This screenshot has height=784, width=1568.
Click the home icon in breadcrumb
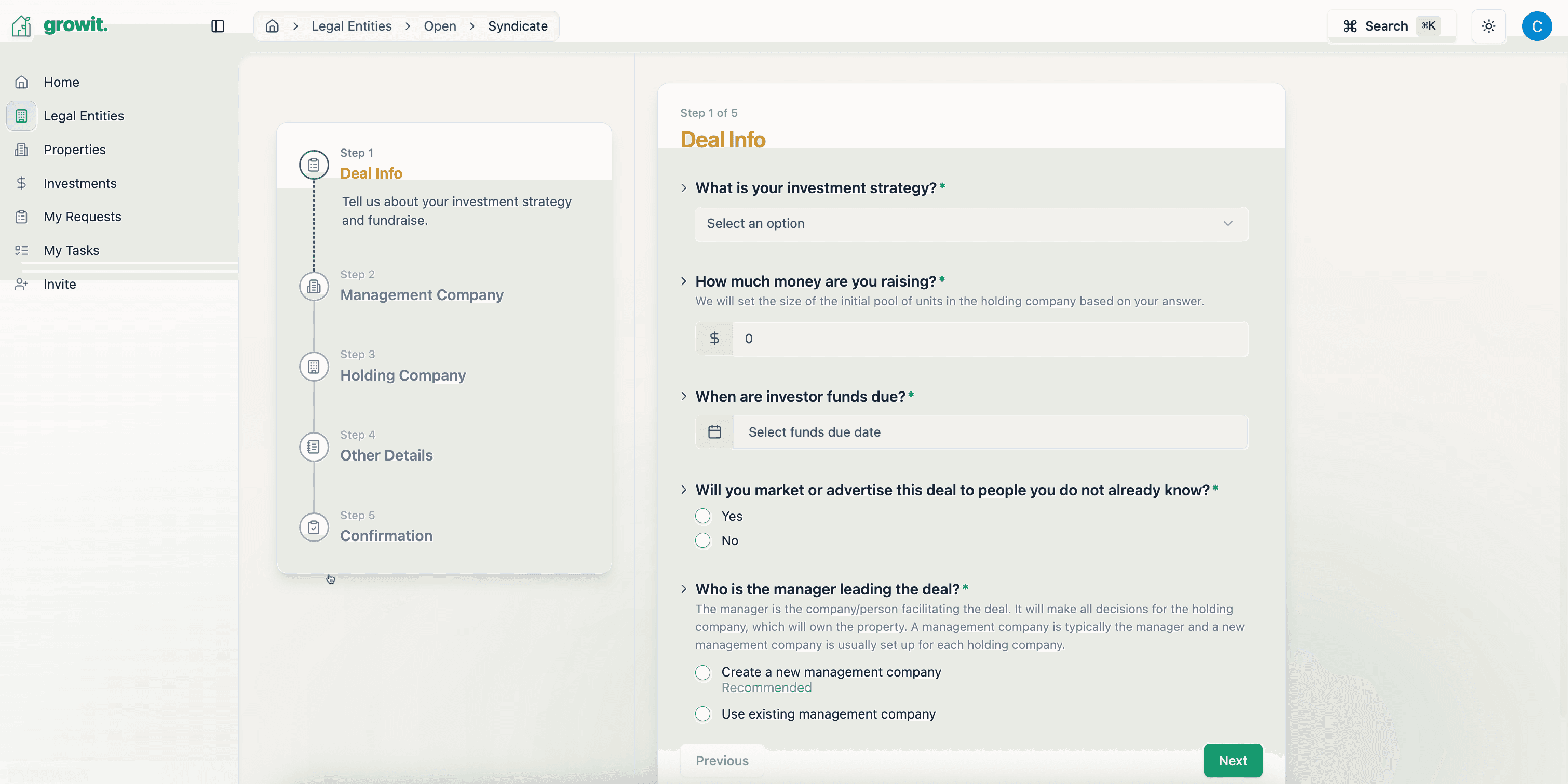[x=272, y=26]
